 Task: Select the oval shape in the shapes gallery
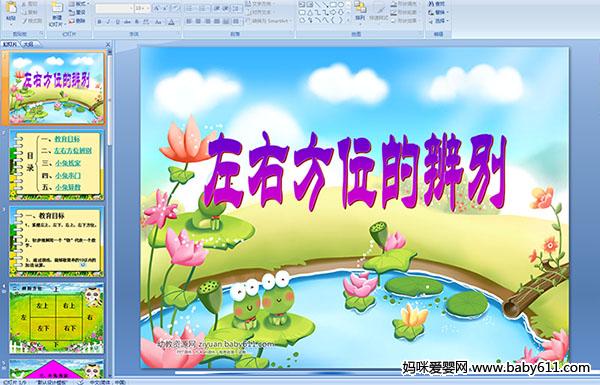(x=342, y=4)
